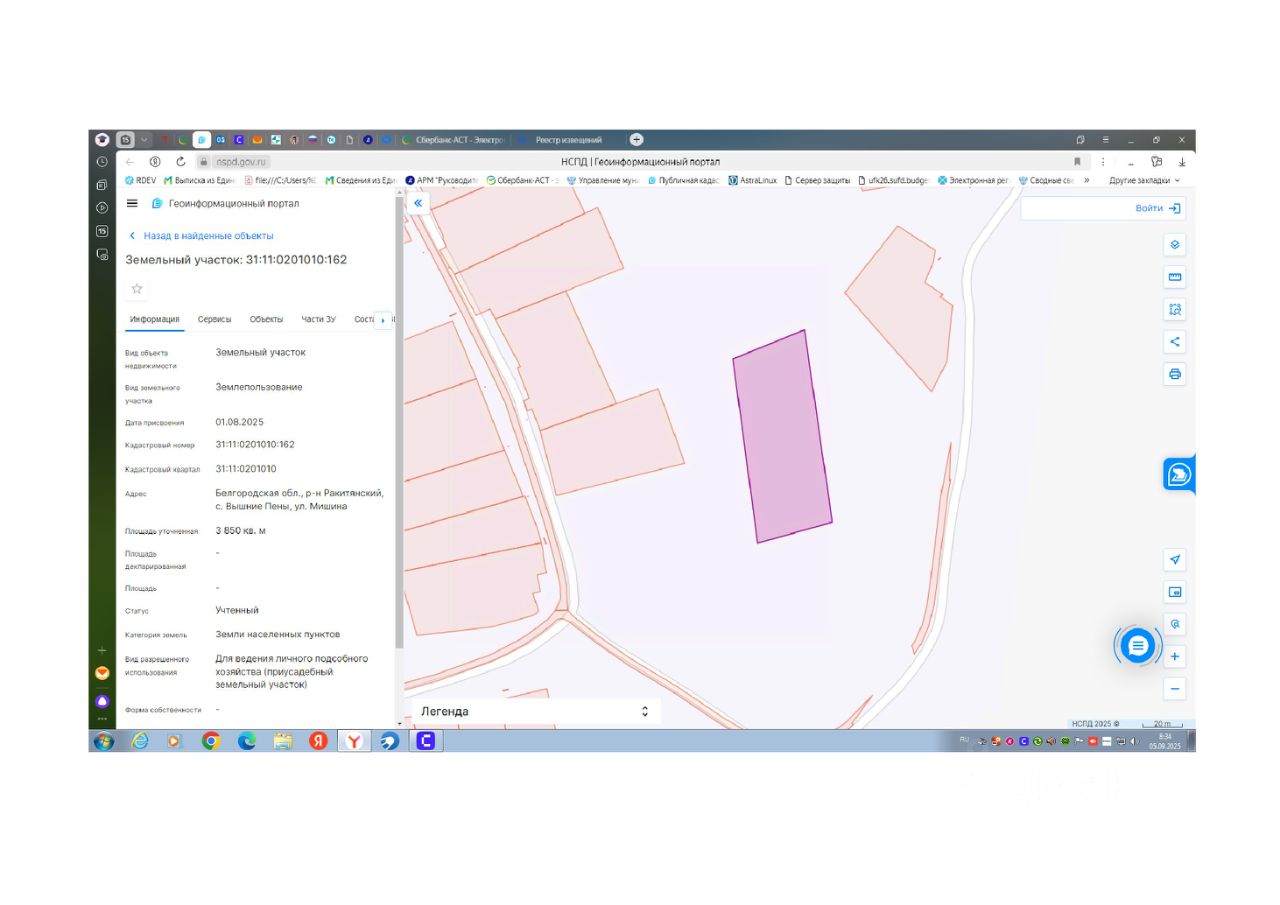Open the Сбербанк-АСТ browser tab

pyautogui.click(x=452, y=140)
